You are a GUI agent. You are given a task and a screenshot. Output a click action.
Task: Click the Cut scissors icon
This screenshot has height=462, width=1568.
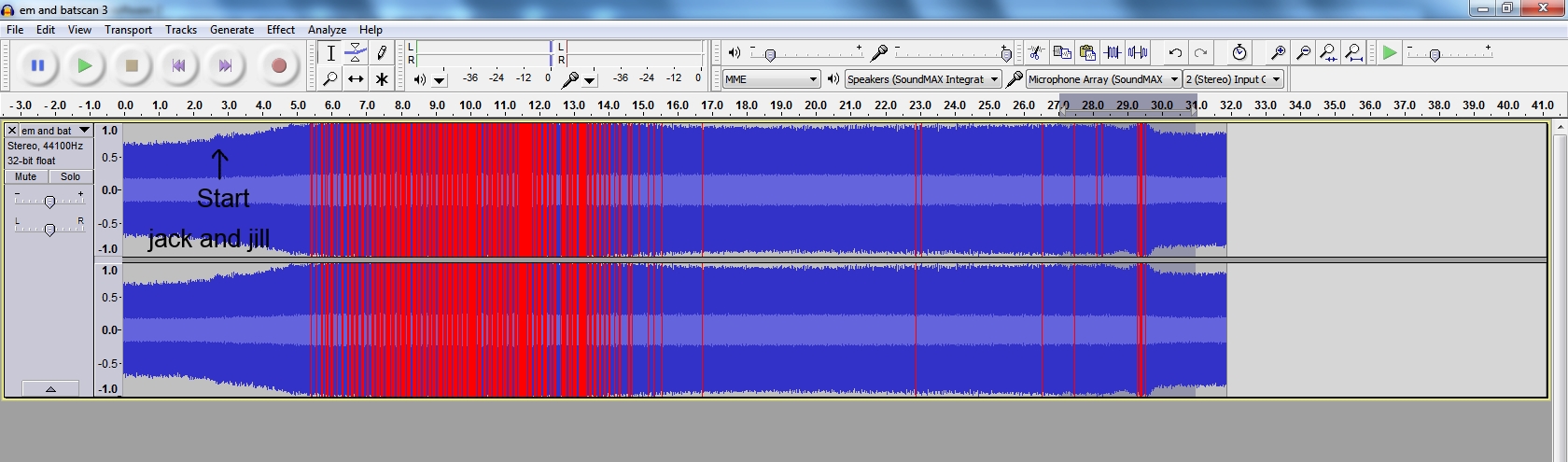(1036, 52)
